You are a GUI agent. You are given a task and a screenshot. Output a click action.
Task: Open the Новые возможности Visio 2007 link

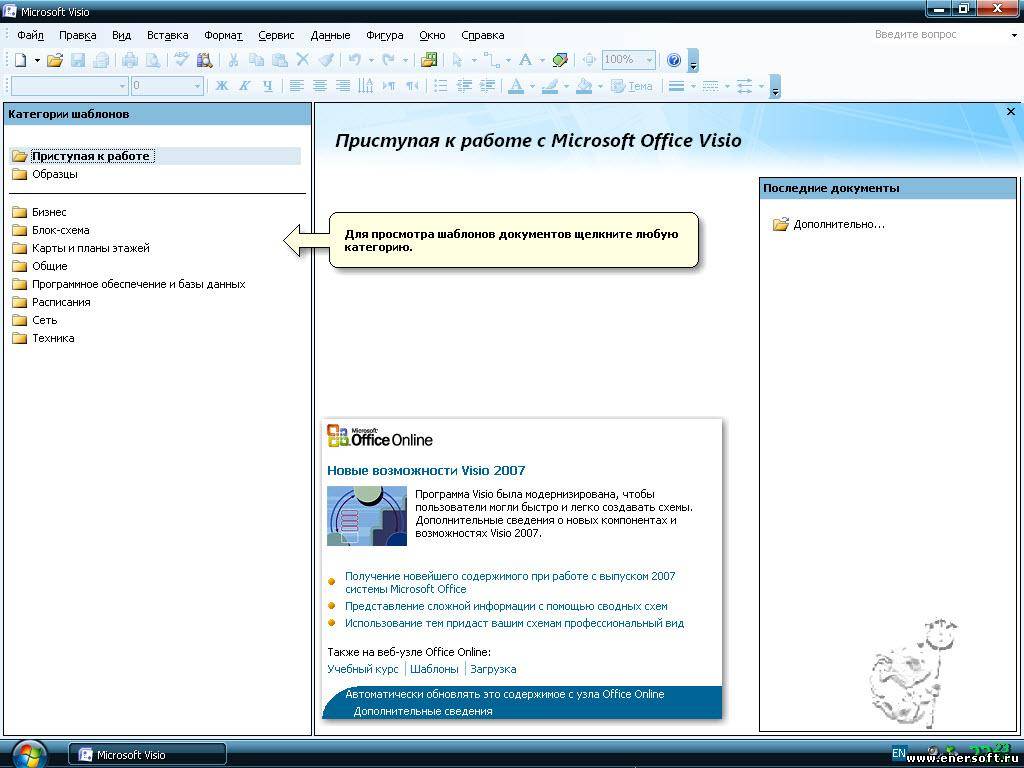[426, 470]
